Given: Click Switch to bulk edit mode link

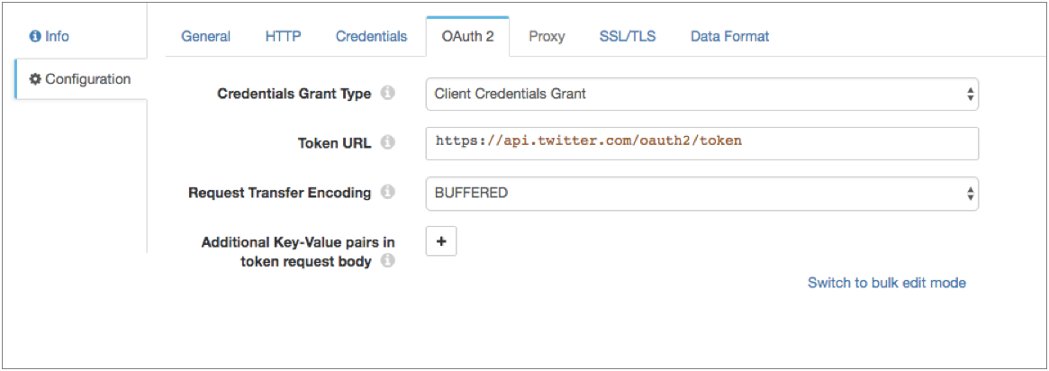Looking at the screenshot, I should tap(886, 283).
